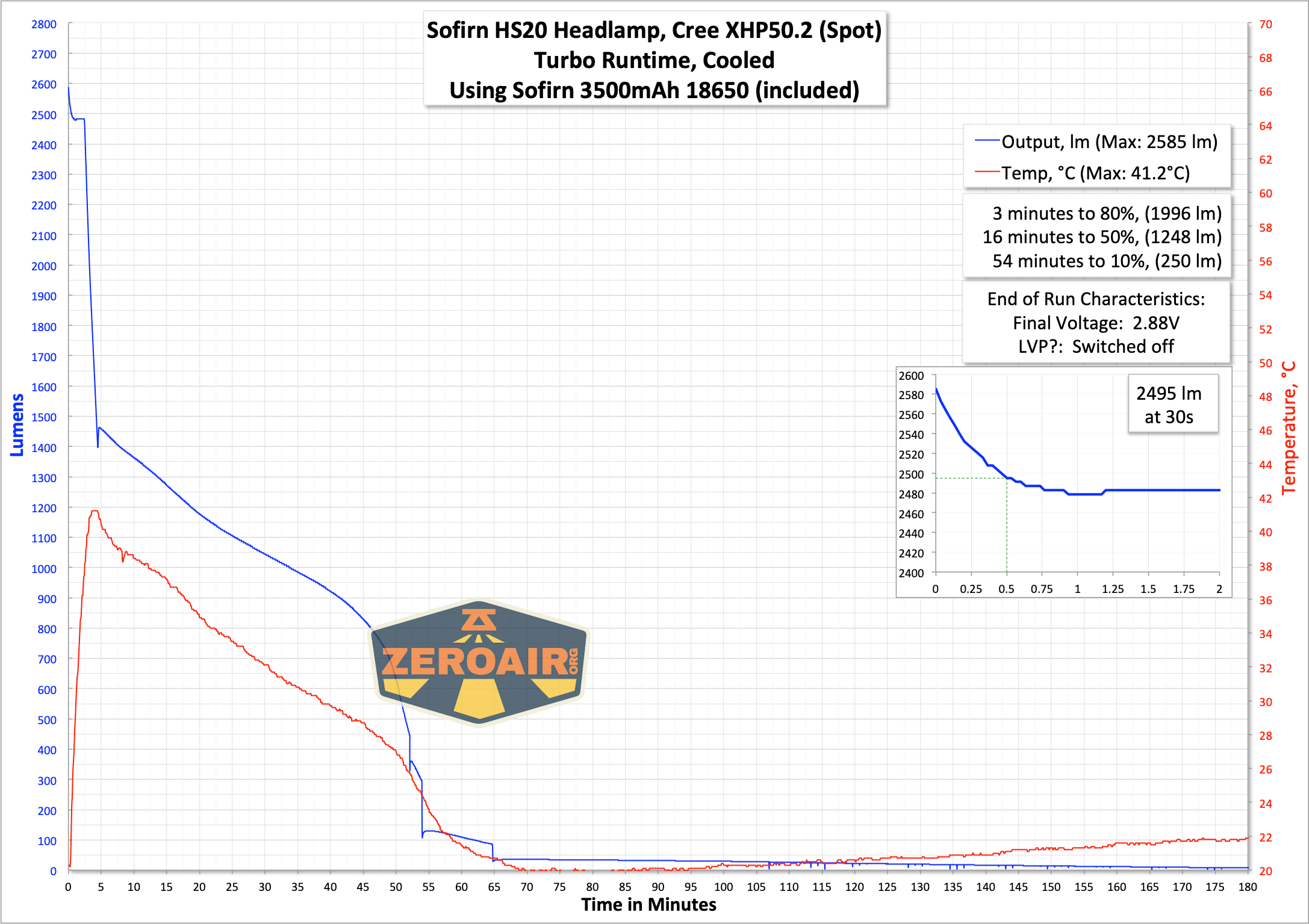This screenshot has width=1309, height=924.
Task: Click the 2000 label on the Lumens axis
Action: (44, 266)
